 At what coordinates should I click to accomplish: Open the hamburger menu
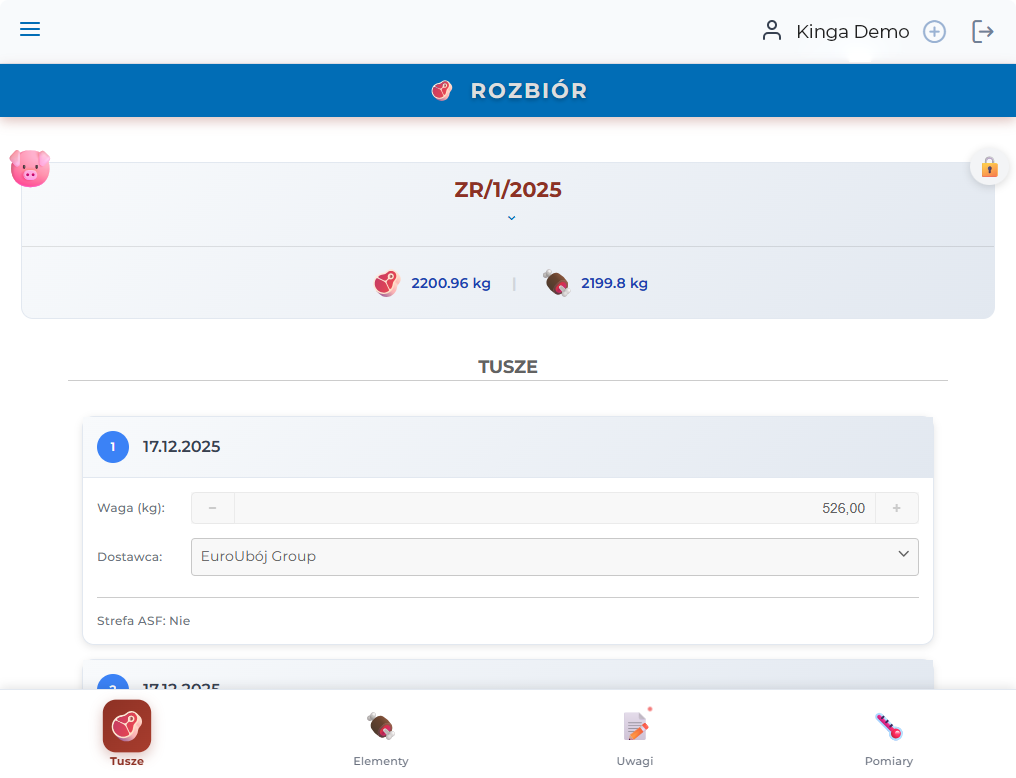click(x=30, y=29)
